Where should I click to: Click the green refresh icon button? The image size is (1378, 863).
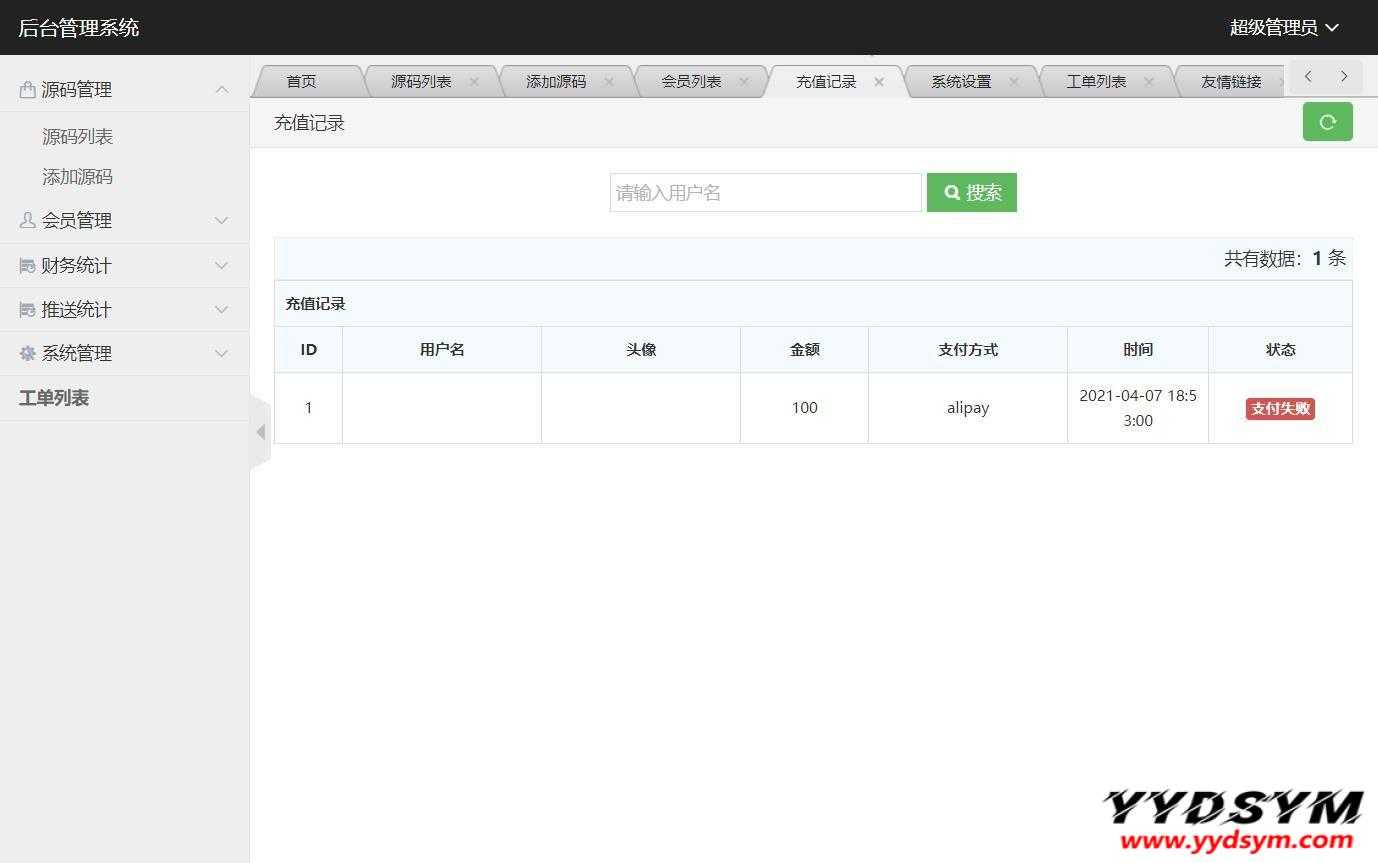(1327, 122)
